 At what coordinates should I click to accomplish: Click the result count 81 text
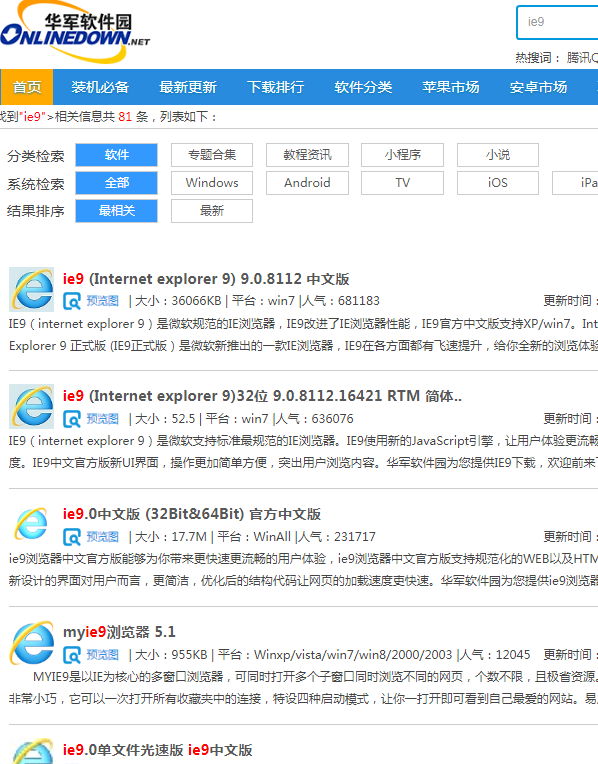pos(125,117)
